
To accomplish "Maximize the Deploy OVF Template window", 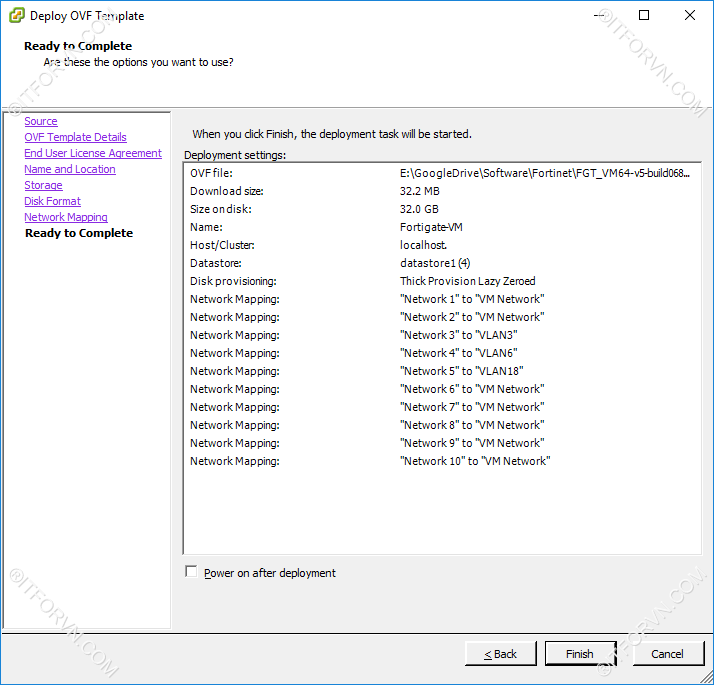I will [x=644, y=15].
